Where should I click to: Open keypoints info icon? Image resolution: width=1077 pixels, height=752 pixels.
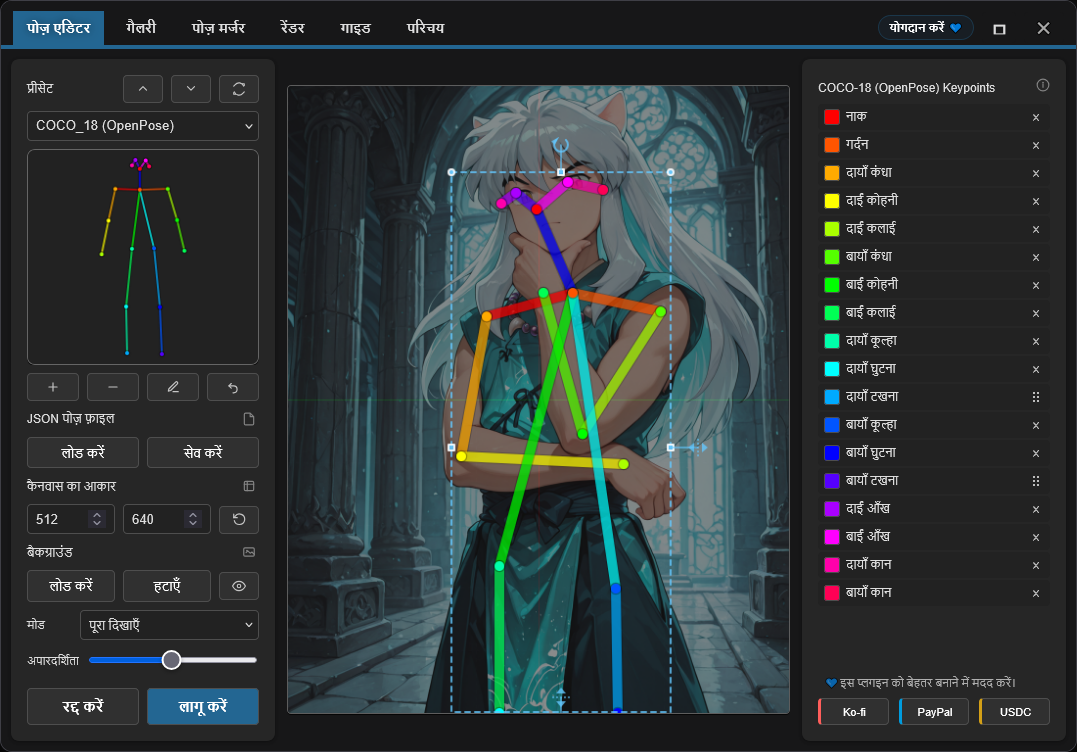(x=1043, y=85)
